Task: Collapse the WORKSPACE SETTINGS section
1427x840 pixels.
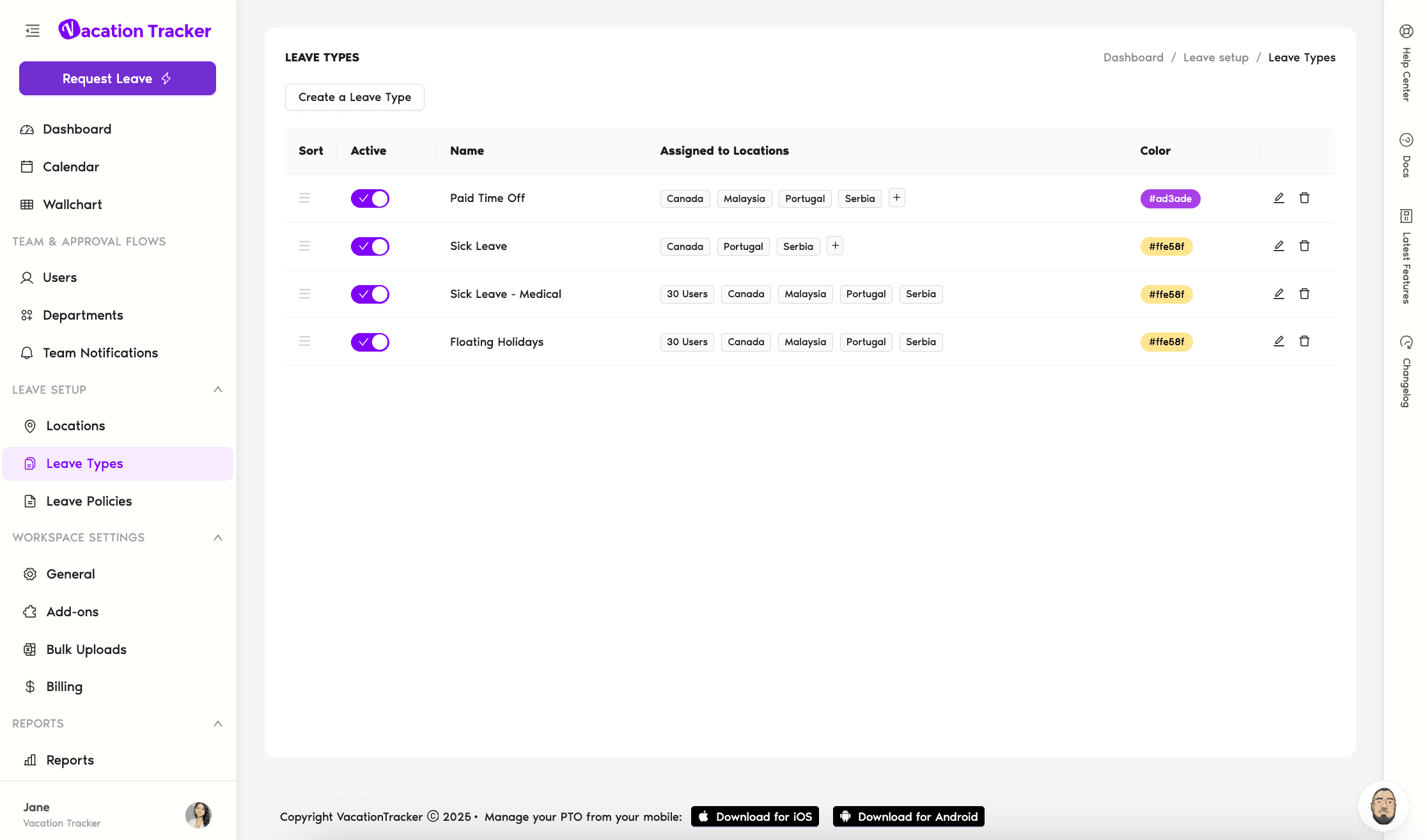Action: click(217, 538)
